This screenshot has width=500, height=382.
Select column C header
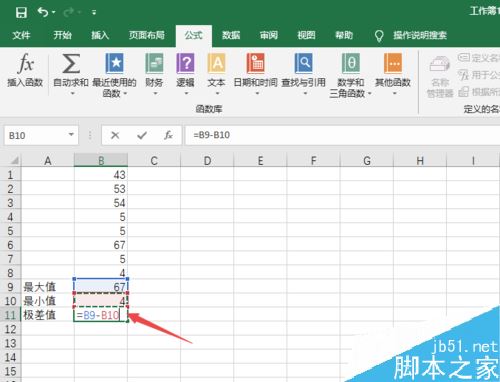pos(154,161)
